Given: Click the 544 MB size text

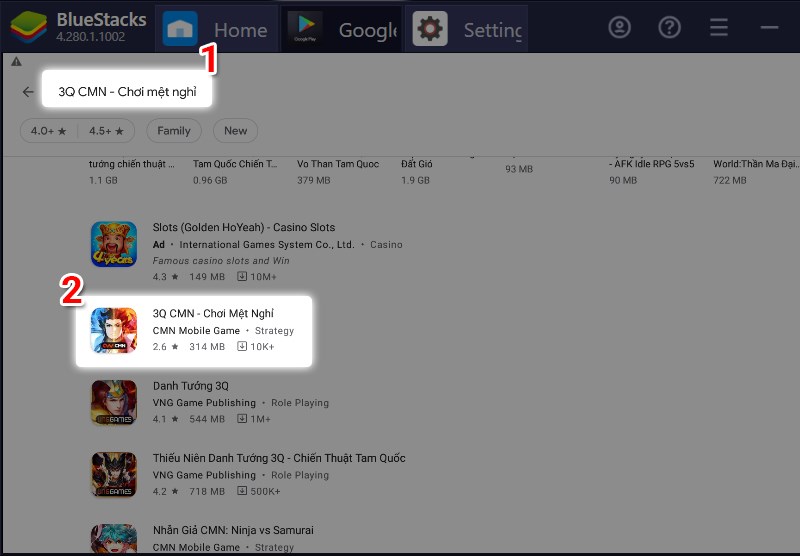Looking at the screenshot, I should 207,419.
